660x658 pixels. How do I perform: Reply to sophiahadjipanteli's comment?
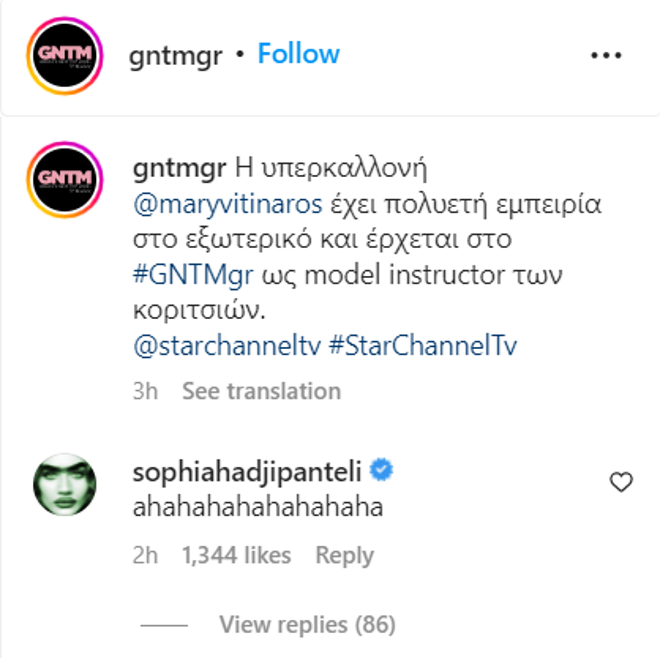coord(344,555)
